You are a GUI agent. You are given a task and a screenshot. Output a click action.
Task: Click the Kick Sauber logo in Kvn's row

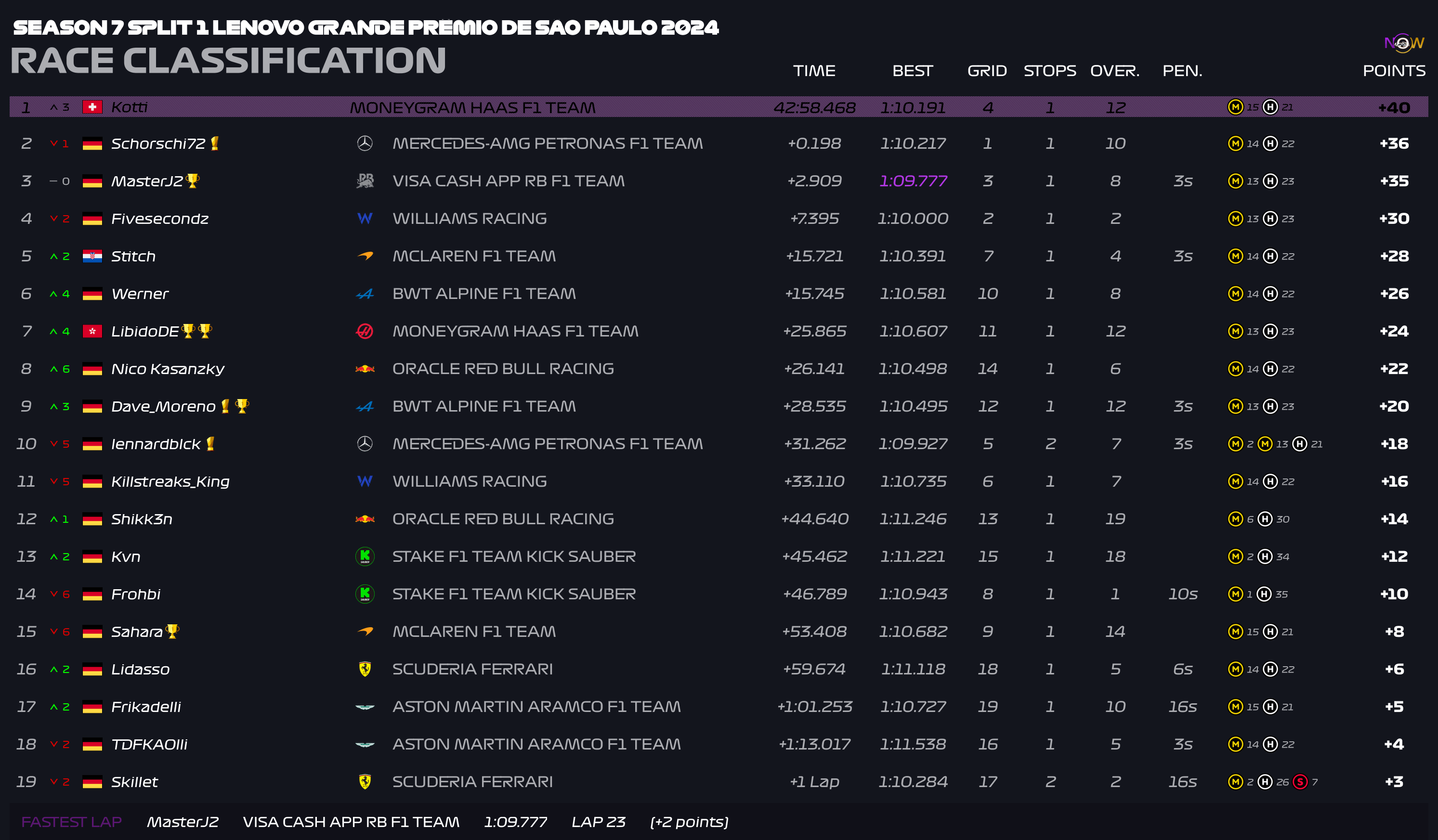point(365,556)
